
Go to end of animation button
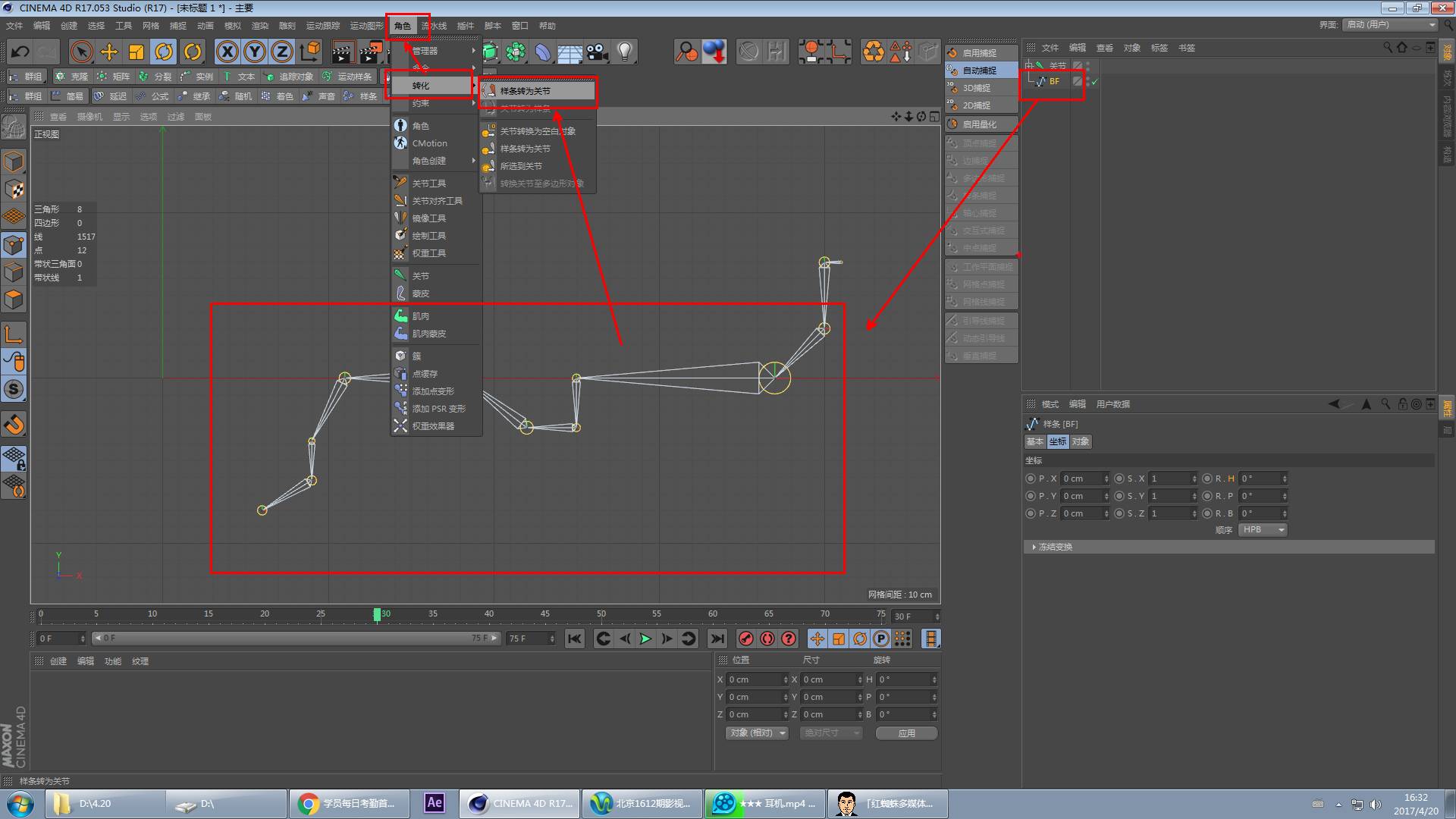pyautogui.click(x=717, y=639)
